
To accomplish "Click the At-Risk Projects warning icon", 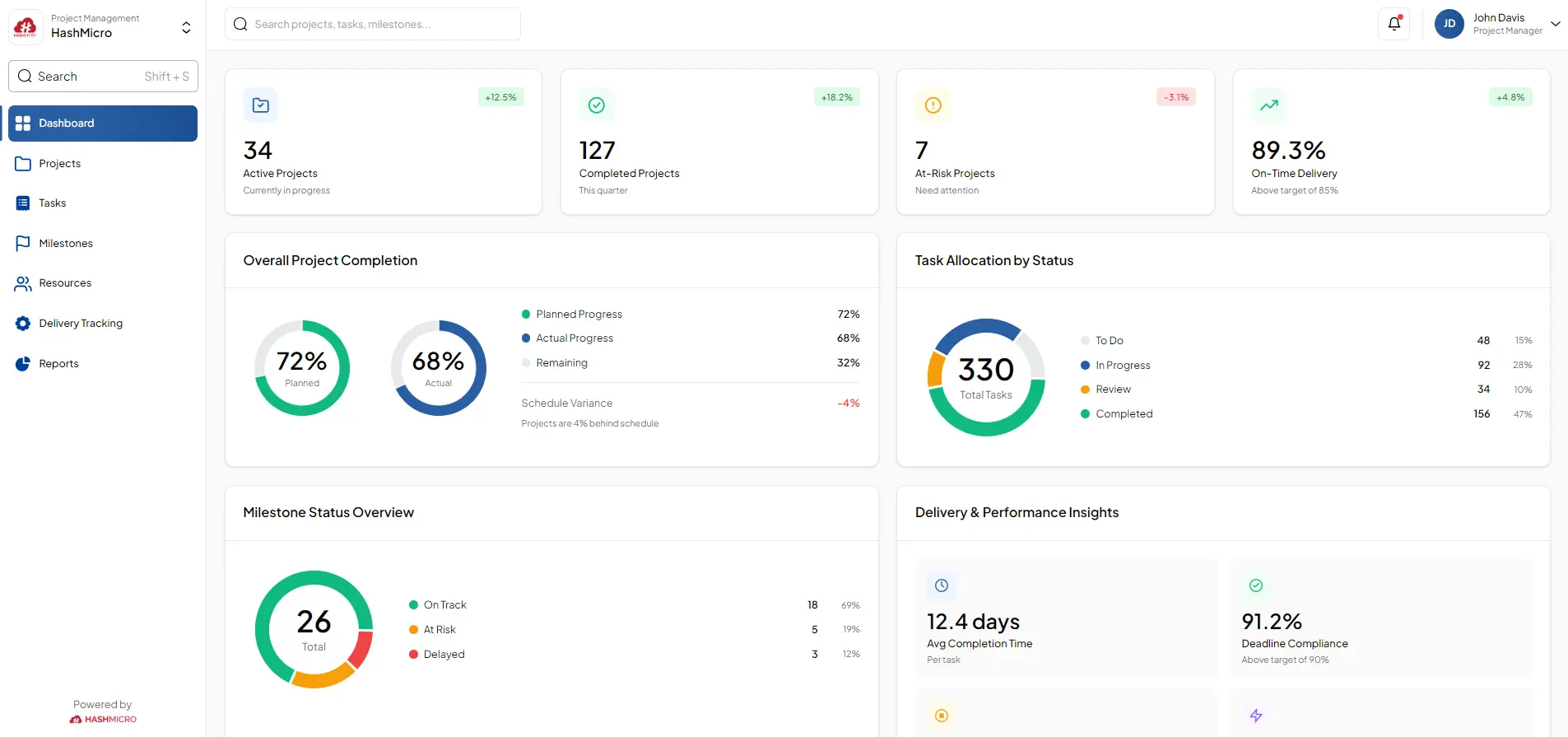I will 933,105.
